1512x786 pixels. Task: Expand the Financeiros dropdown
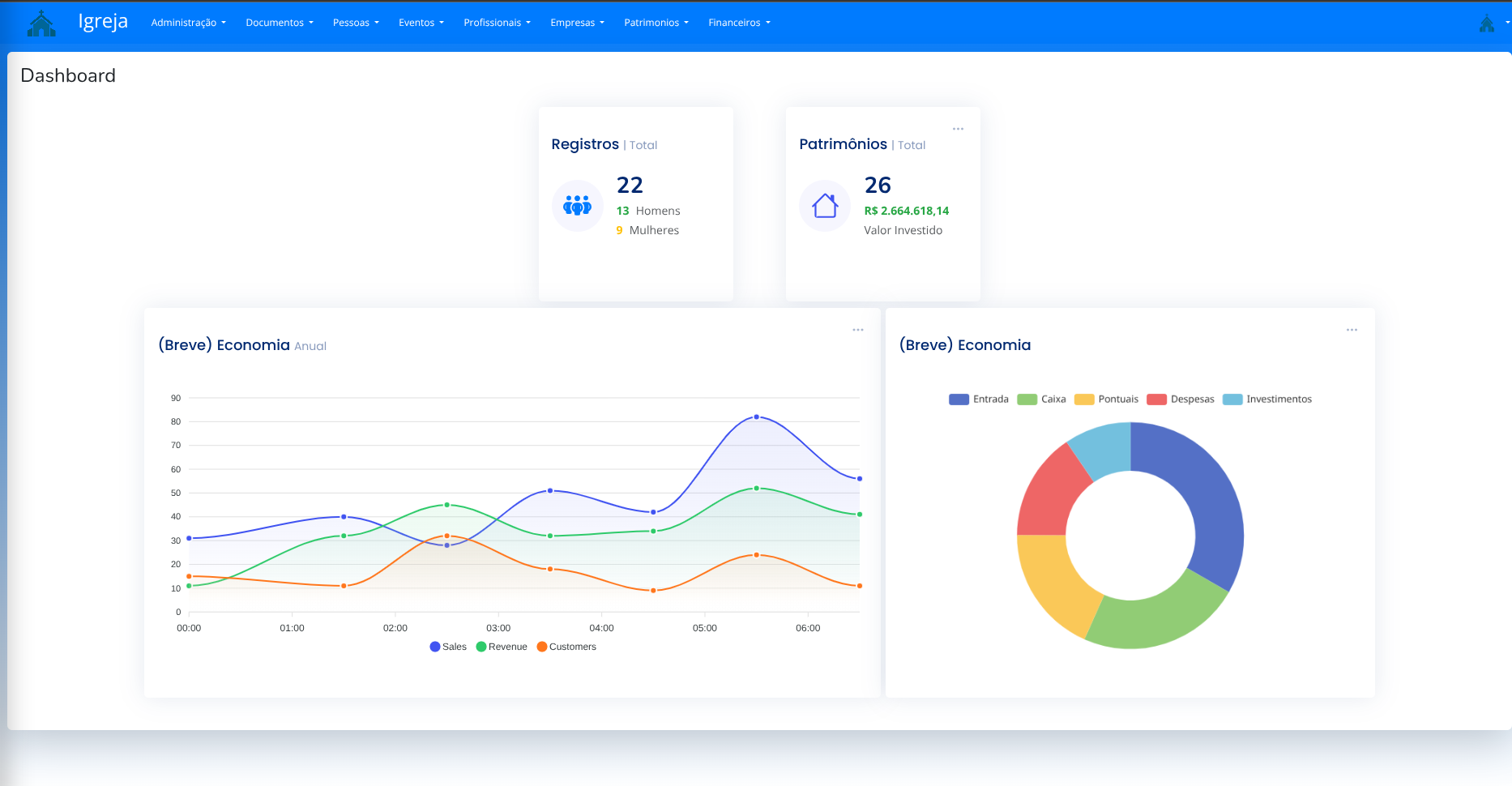737,23
